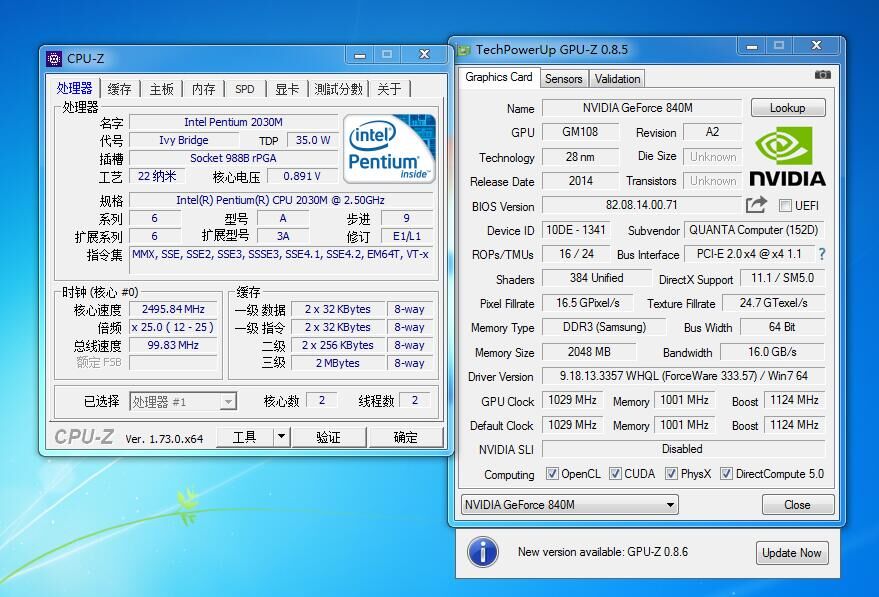Screen dimensions: 879x597
Task: Open the NVIDIA GeForce 840M card selector dropdown
Action: click(672, 505)
